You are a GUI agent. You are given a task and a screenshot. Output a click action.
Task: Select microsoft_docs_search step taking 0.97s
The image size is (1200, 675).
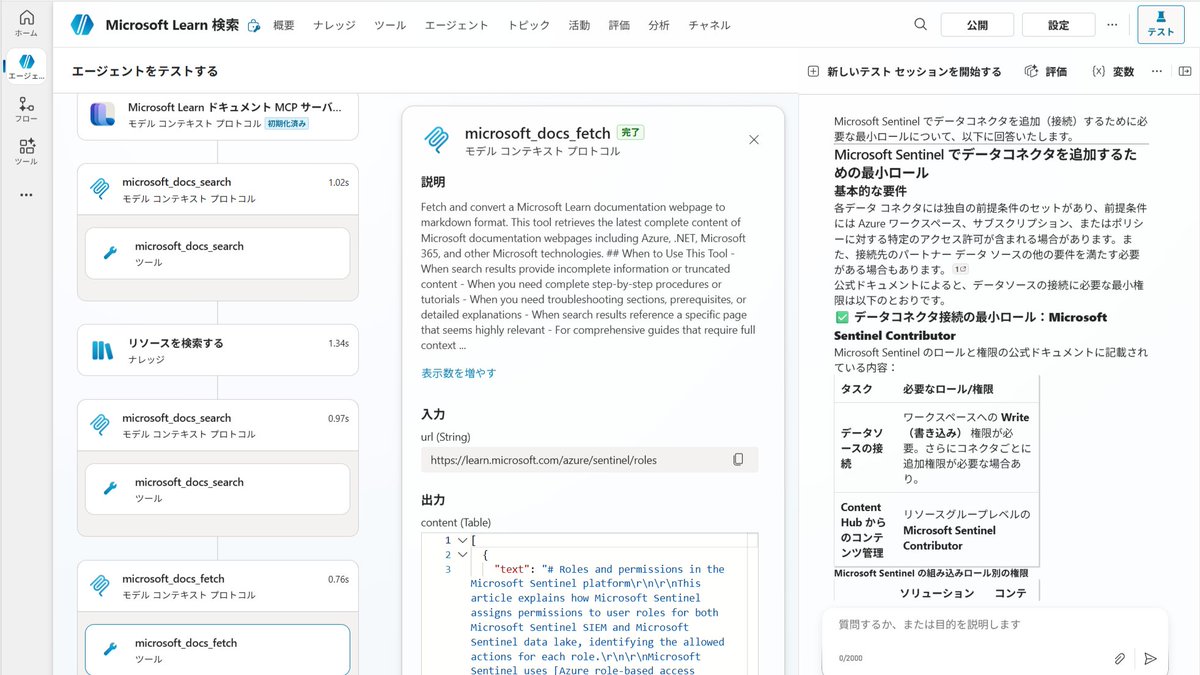pyautogui.click(x=217, y=426)
